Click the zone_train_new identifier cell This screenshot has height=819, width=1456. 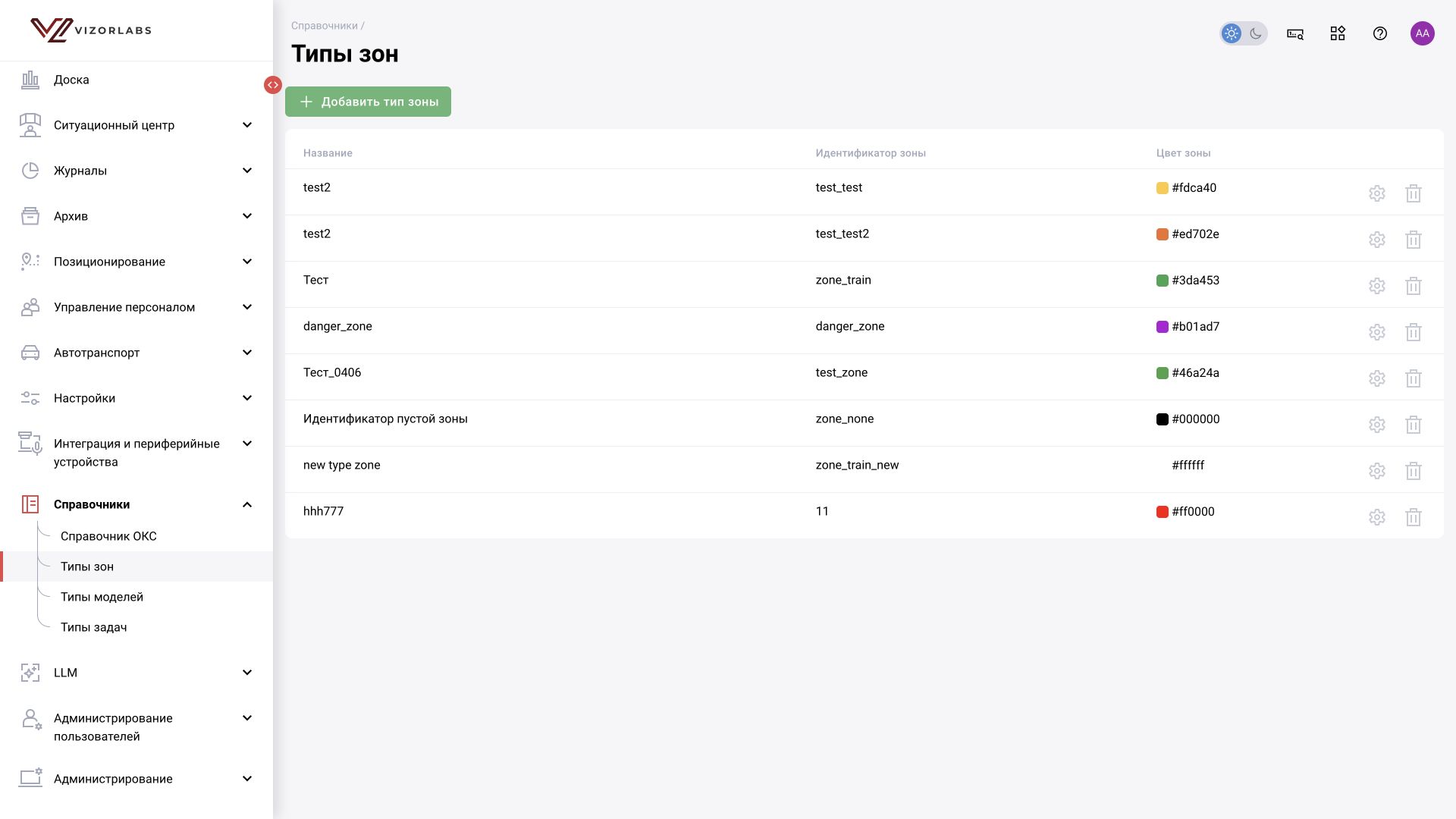(x=857, y=465)
